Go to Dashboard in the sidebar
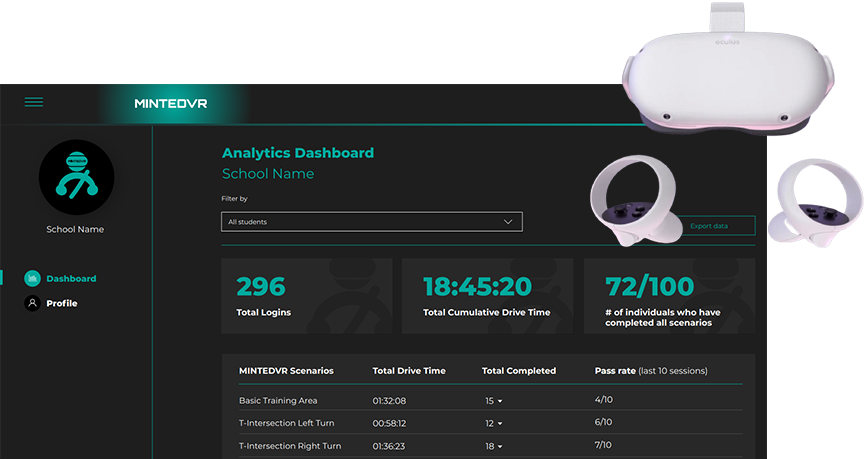Screen dimensions: 868x459 tap(71, 279)
